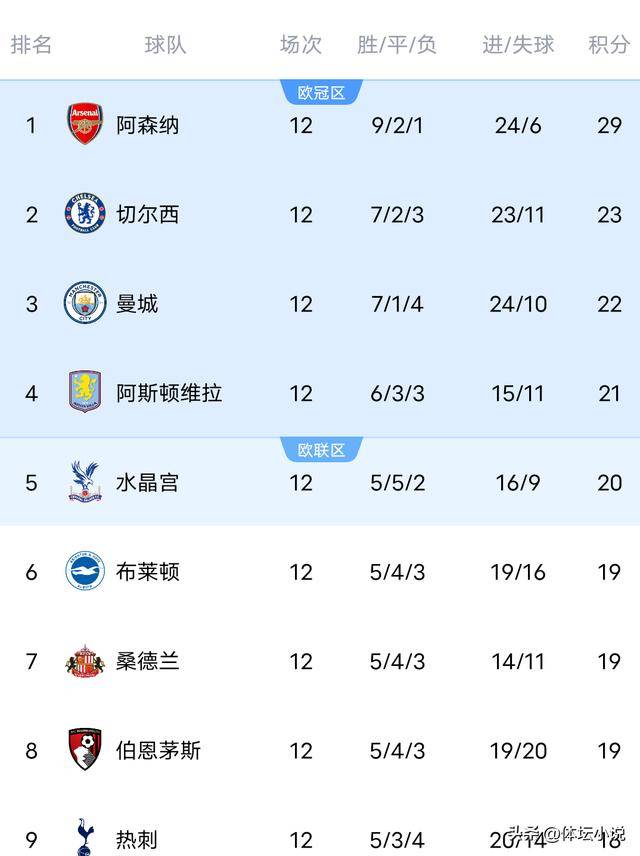Open the 欧冠区 zone badge
Viewport: 640px width, 856px height.
pos(322,89)
